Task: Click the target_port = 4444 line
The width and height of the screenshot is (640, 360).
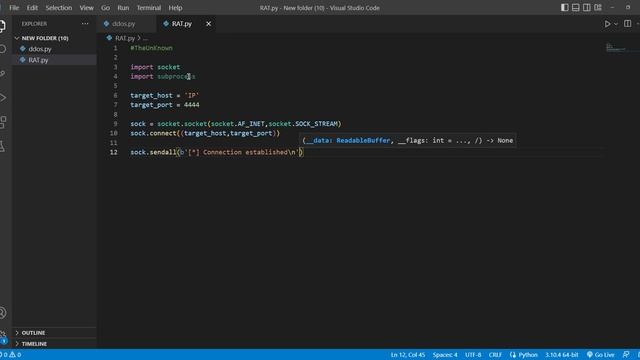Action: pos(165,105)
